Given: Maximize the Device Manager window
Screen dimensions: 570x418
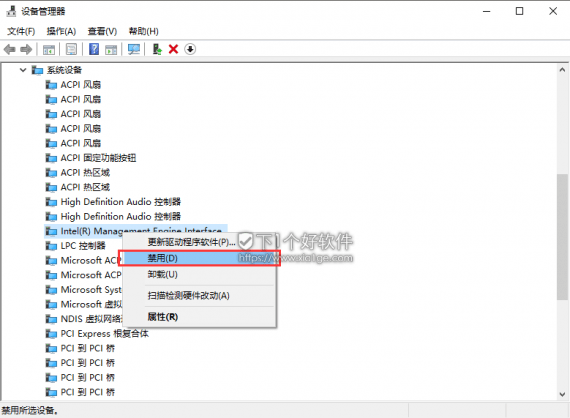Looking at the screenshot, I should coord(519,11).
